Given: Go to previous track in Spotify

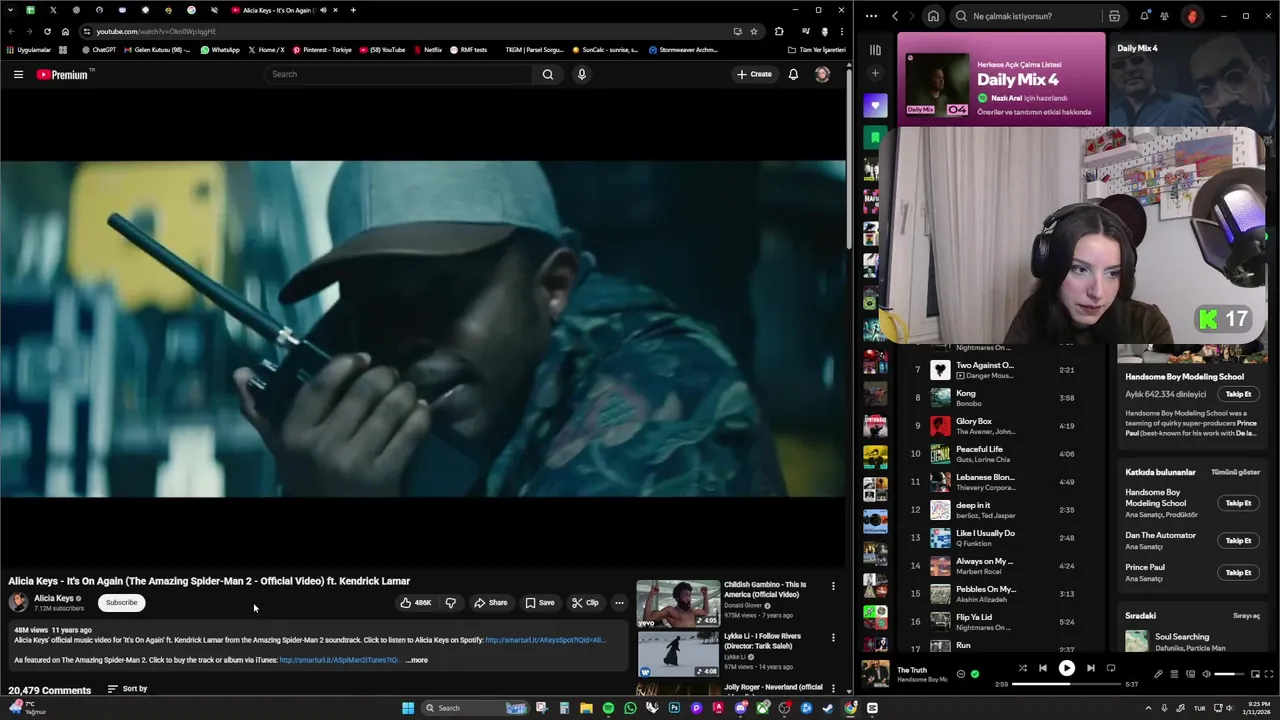Looking at the screenshot, I should pos(1043,668).
